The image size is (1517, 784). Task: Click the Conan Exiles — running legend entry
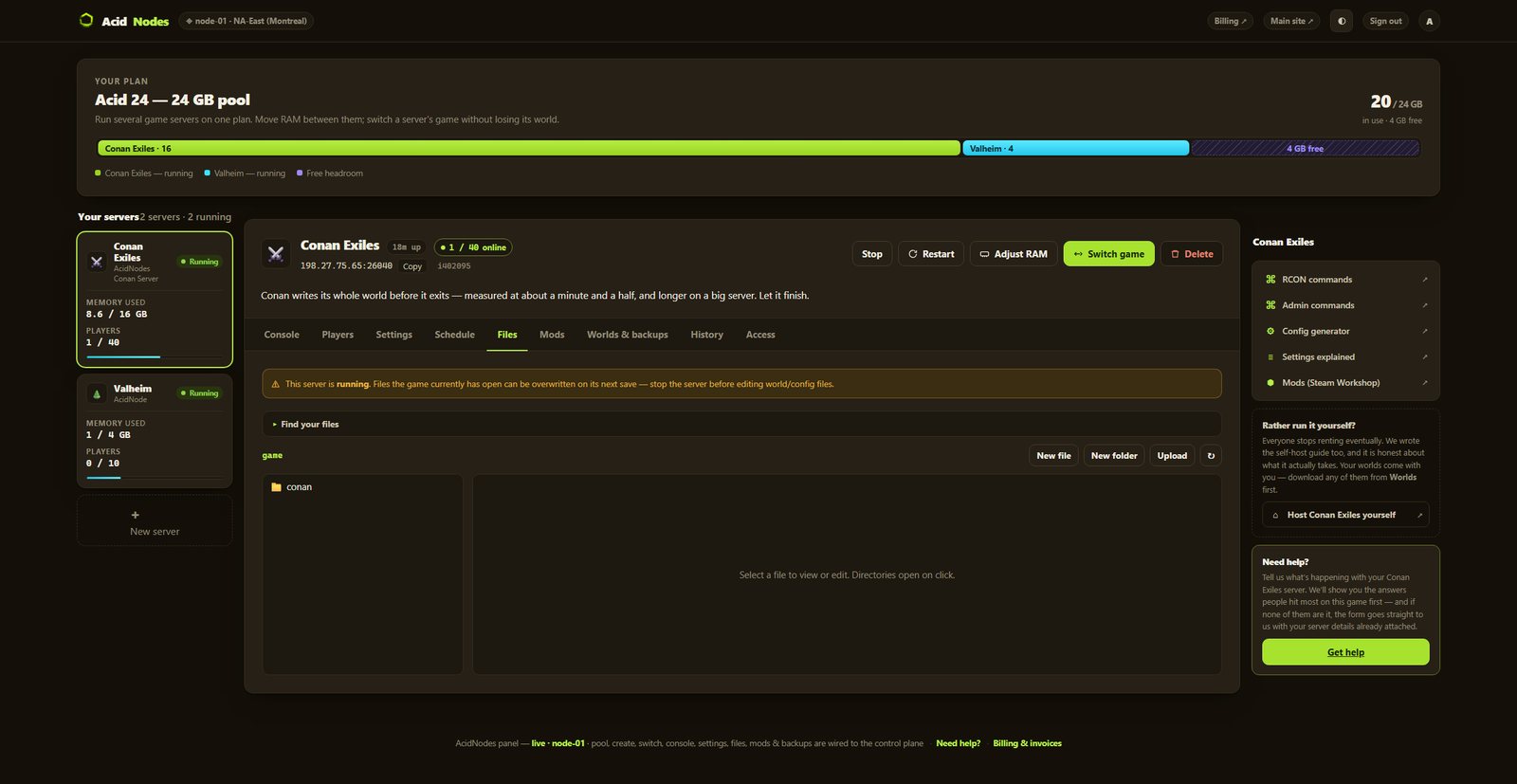(x=144, y=173)
